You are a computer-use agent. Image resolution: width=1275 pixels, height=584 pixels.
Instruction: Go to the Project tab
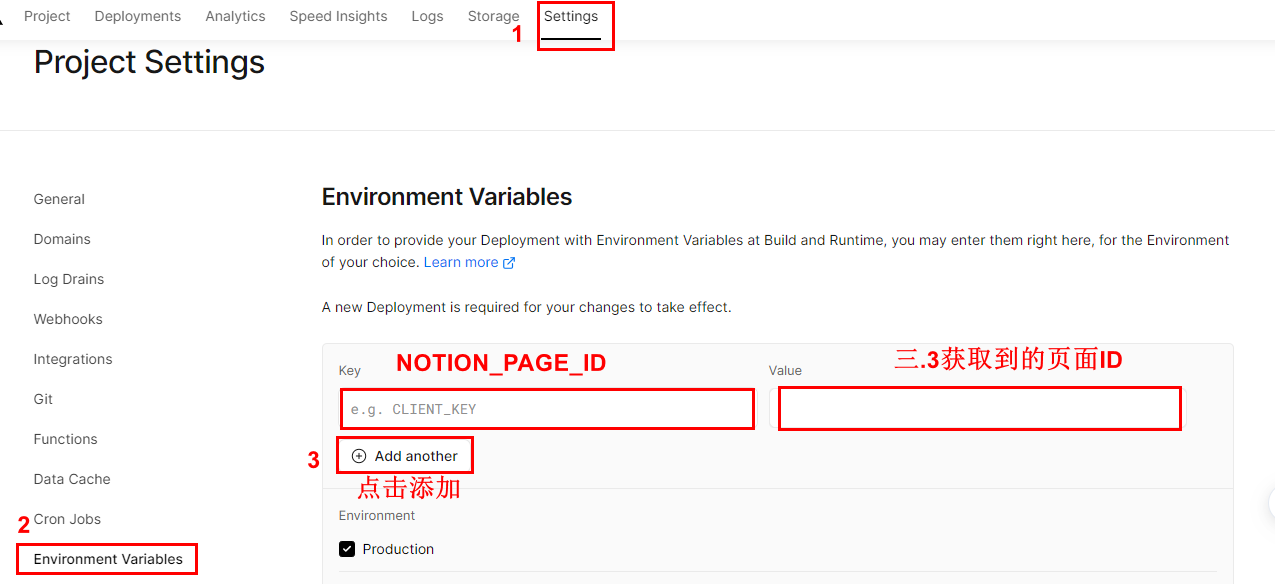click(x=47, y=16)
